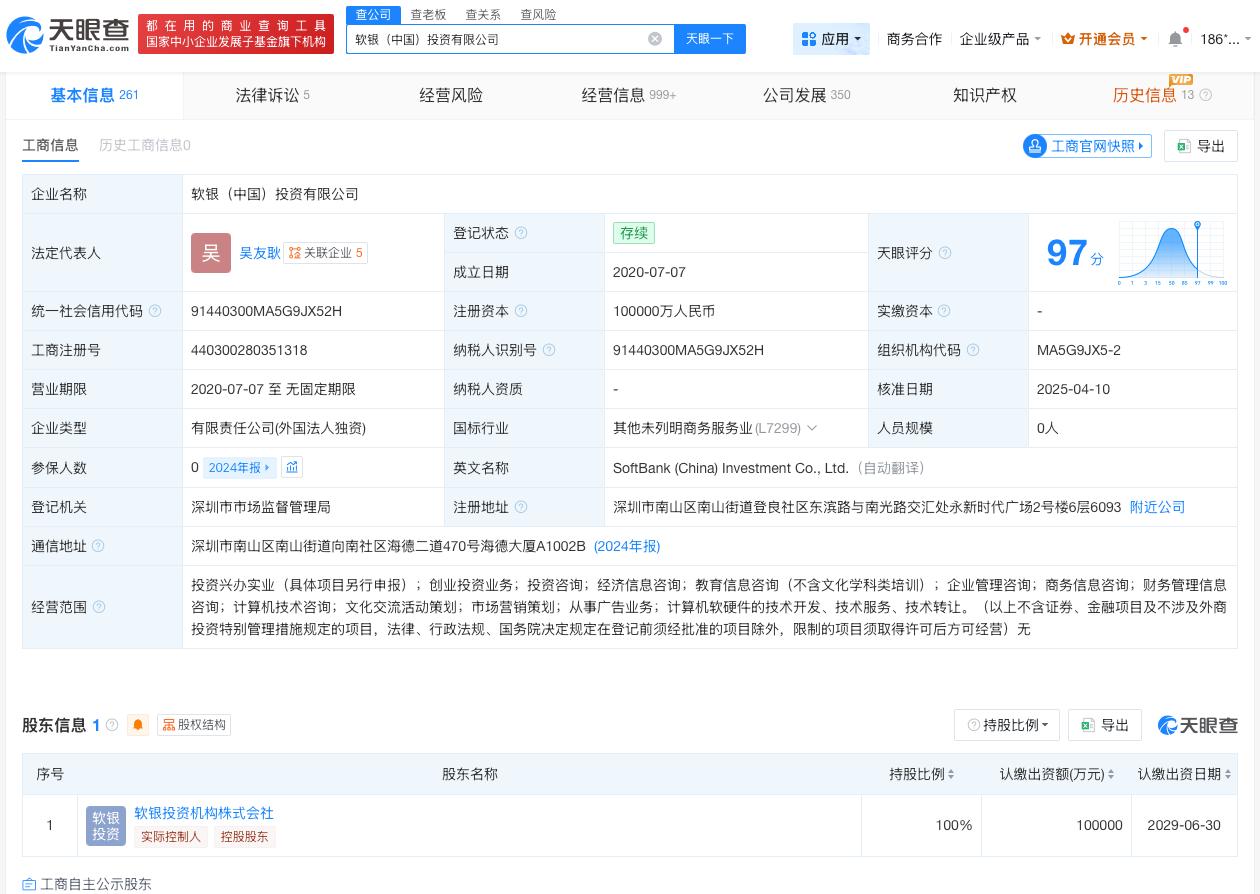The image size is (1260, 894).
Task: Click the help icon beside 天眼评分
Action: pos(945,253)
